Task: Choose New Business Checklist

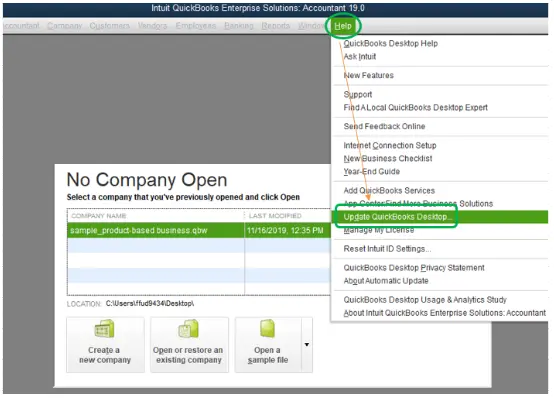Action: coord(388,158)
